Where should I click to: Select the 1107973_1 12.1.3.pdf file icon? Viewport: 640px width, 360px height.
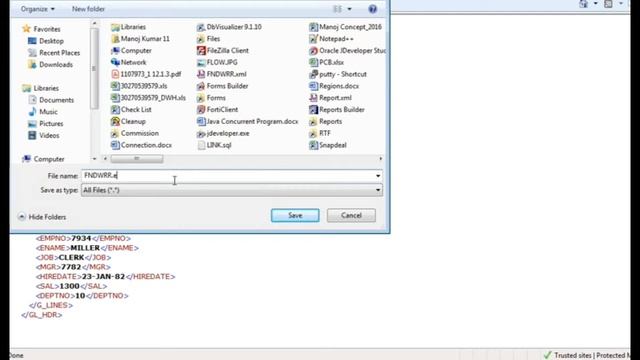[x=115, y=74]
